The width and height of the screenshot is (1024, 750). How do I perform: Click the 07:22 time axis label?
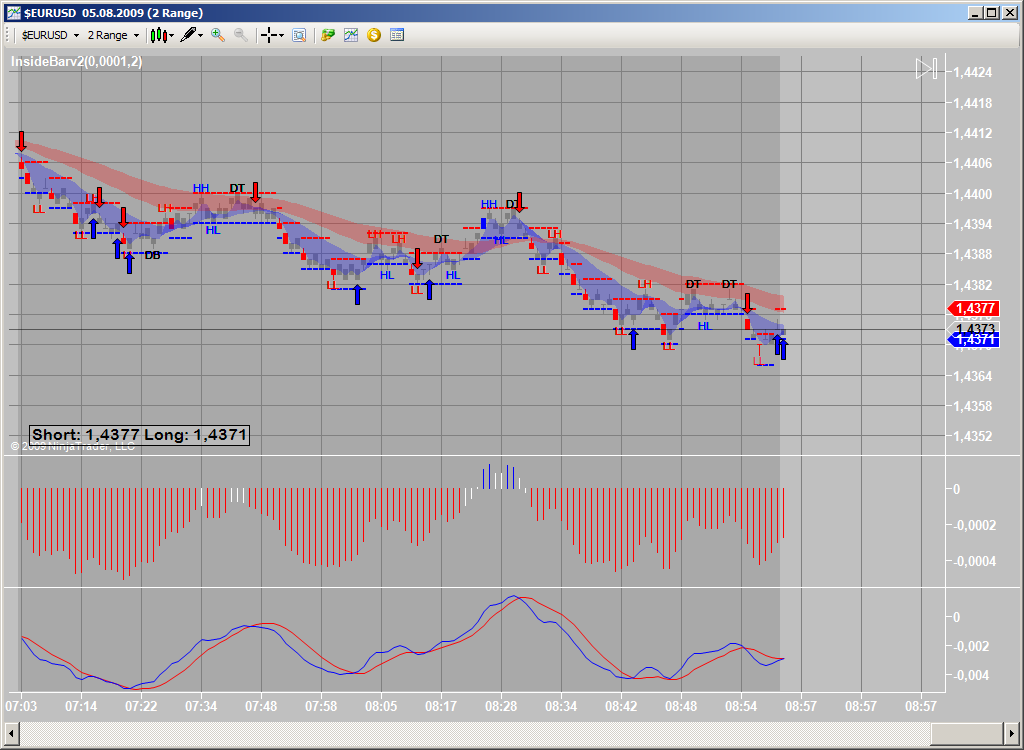tap(141, 706)
